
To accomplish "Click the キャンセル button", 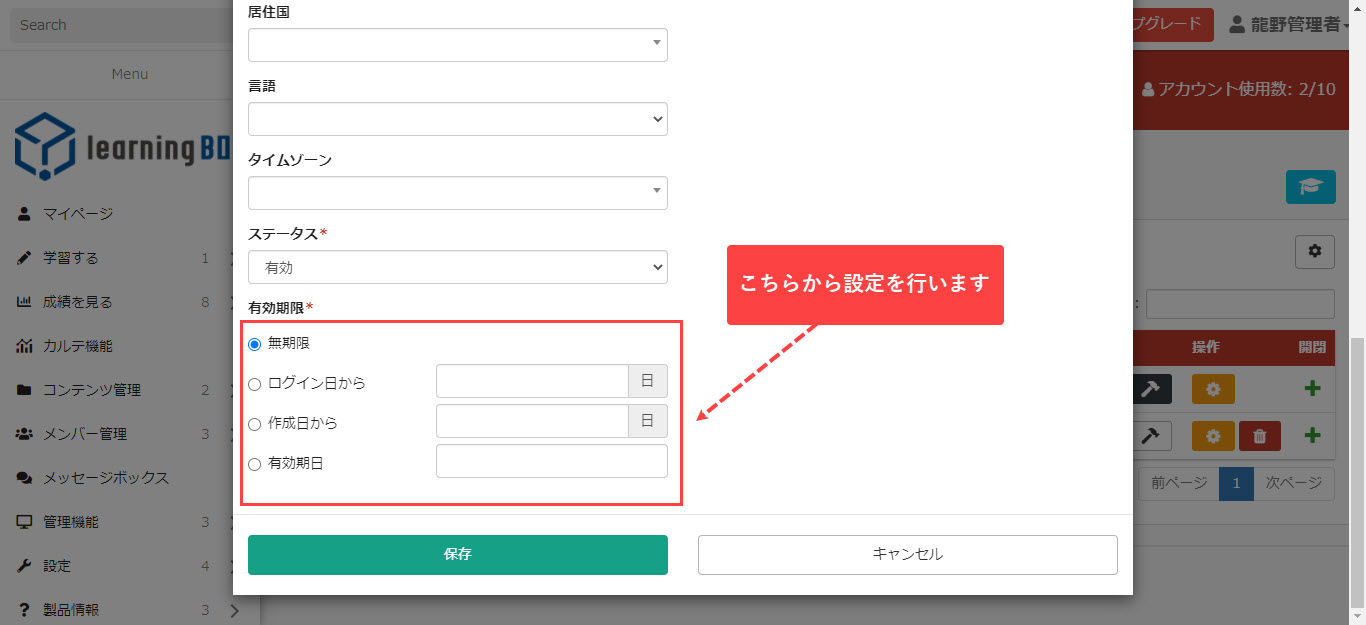I will pos(907,555).
